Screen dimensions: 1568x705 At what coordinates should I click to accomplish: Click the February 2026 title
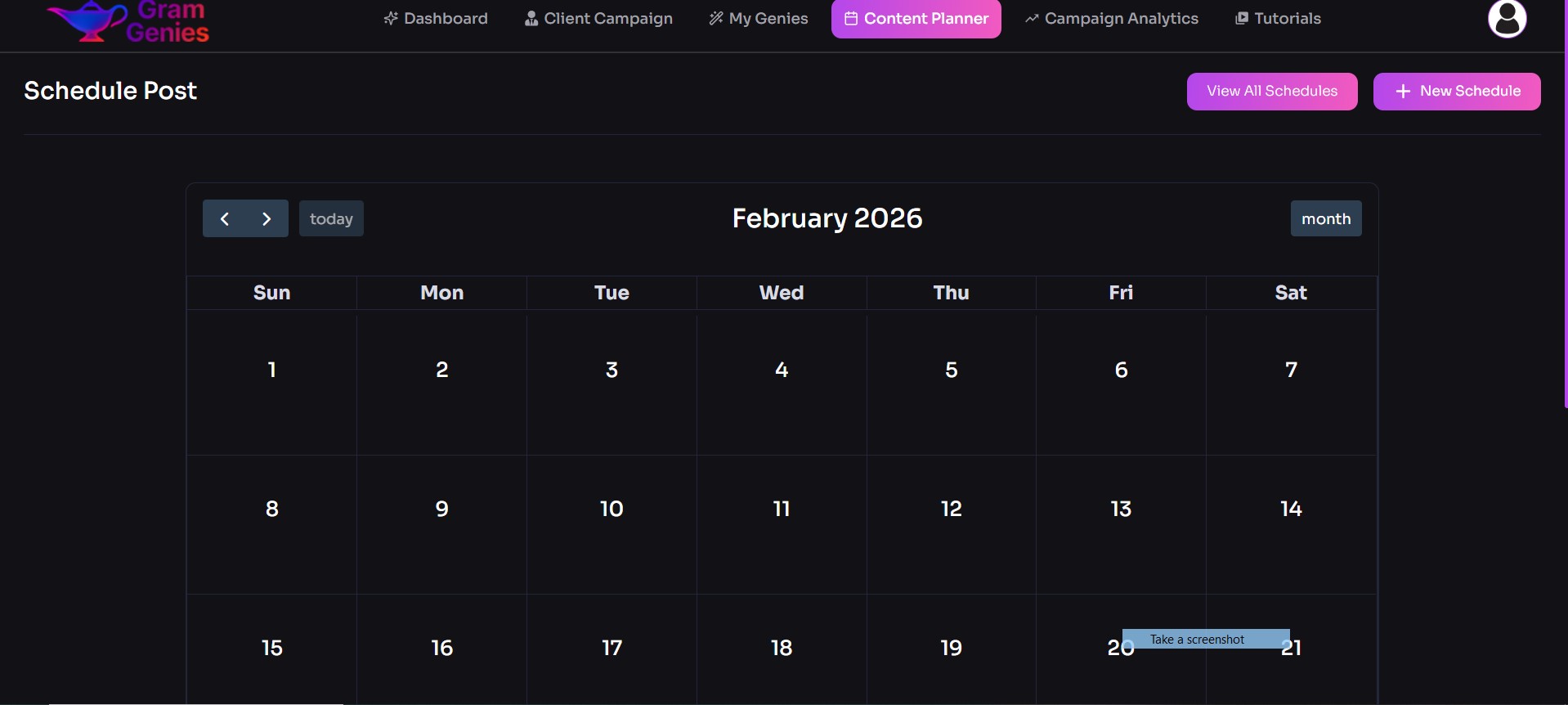827,218
